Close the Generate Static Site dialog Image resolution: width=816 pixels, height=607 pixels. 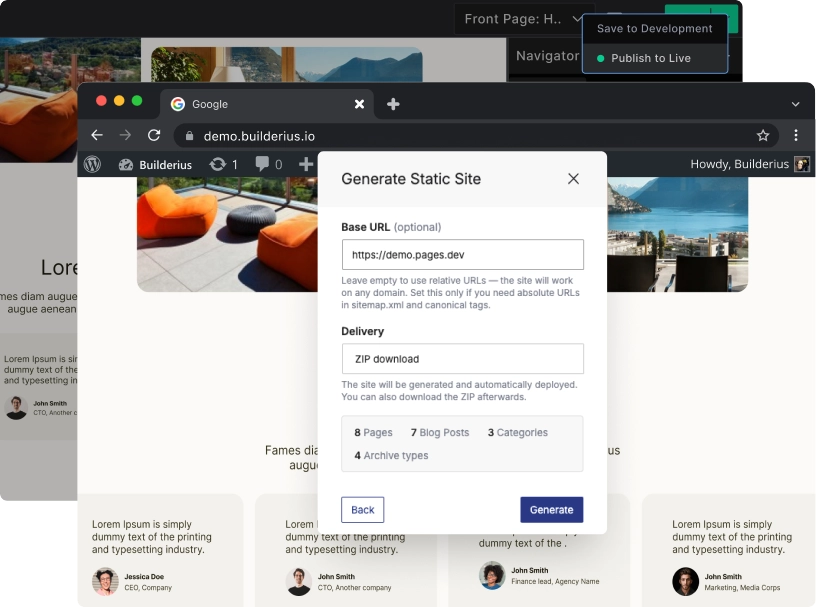click(x=573, y=179)
